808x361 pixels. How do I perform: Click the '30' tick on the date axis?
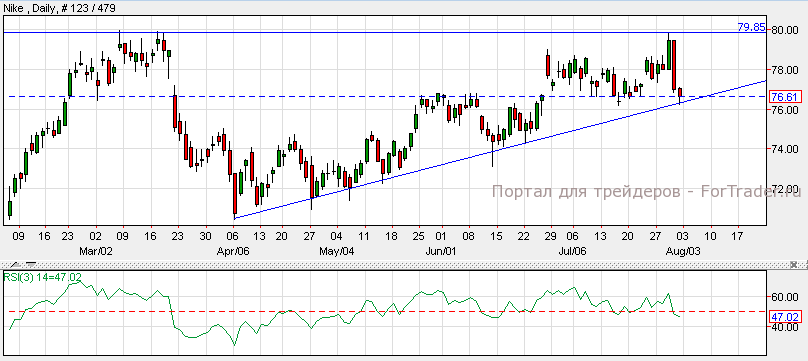(x=205, y=236)
